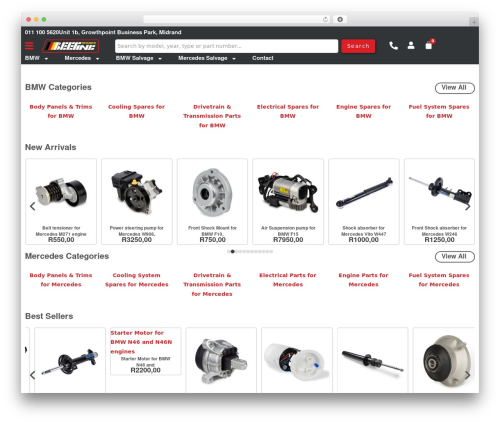Image resolution: width=500 pixels, height=423 pixels.
Task: Open the red hamburger menu
Action: tap(29, 46)
